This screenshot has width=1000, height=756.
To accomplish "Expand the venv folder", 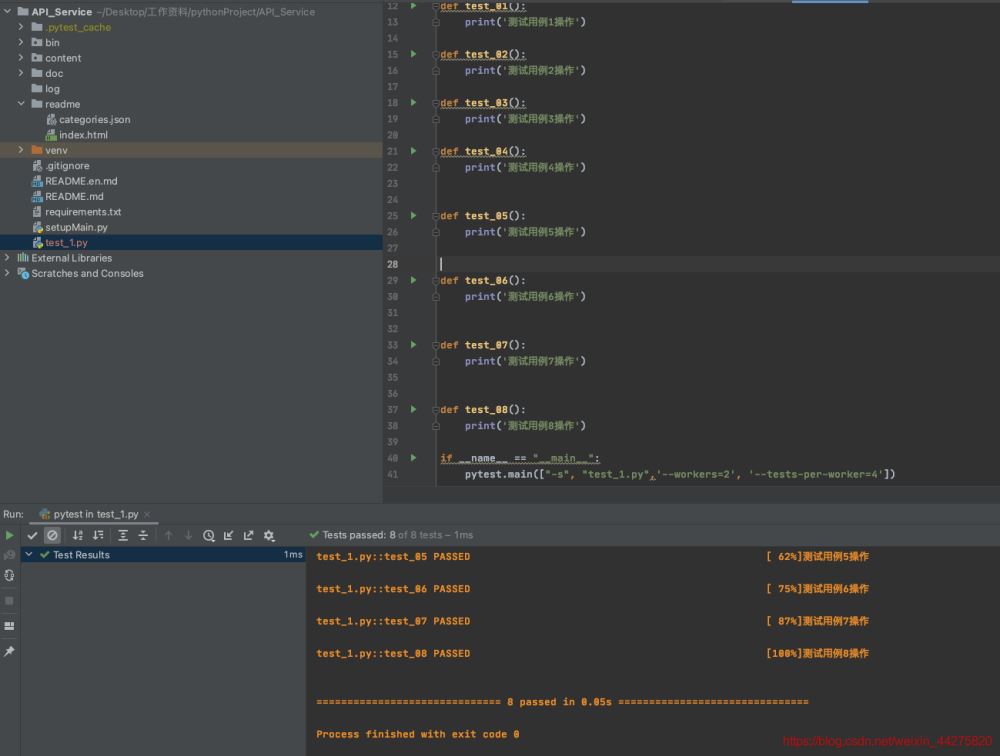I will coord(21,150).
